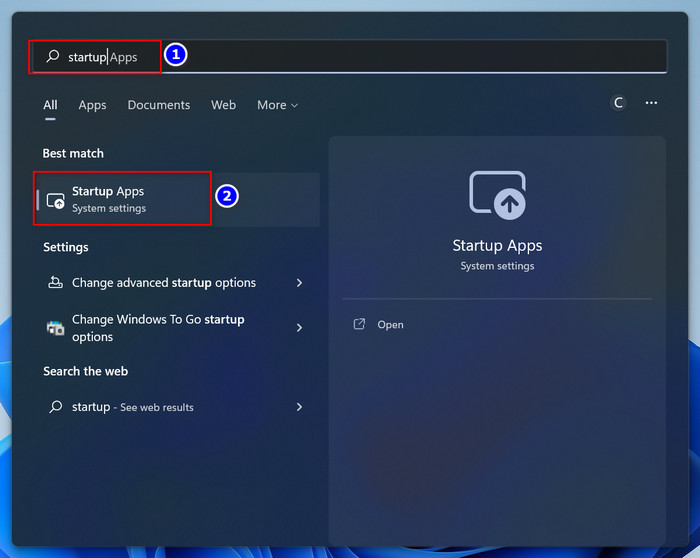Switch to the Web filter tab
The height and width of the screenshot is (558, 700).
[x=224, y=105]
